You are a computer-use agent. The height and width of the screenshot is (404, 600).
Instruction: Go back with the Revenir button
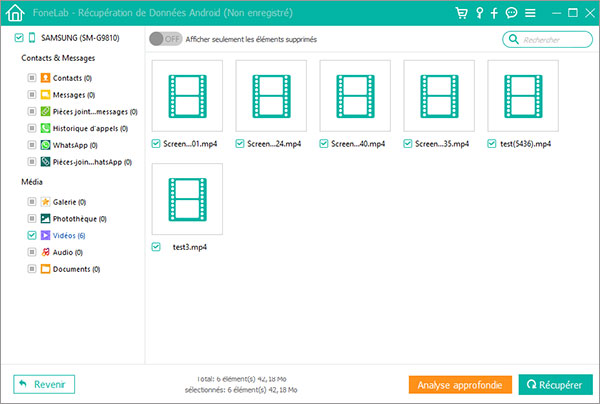point(43,384)
